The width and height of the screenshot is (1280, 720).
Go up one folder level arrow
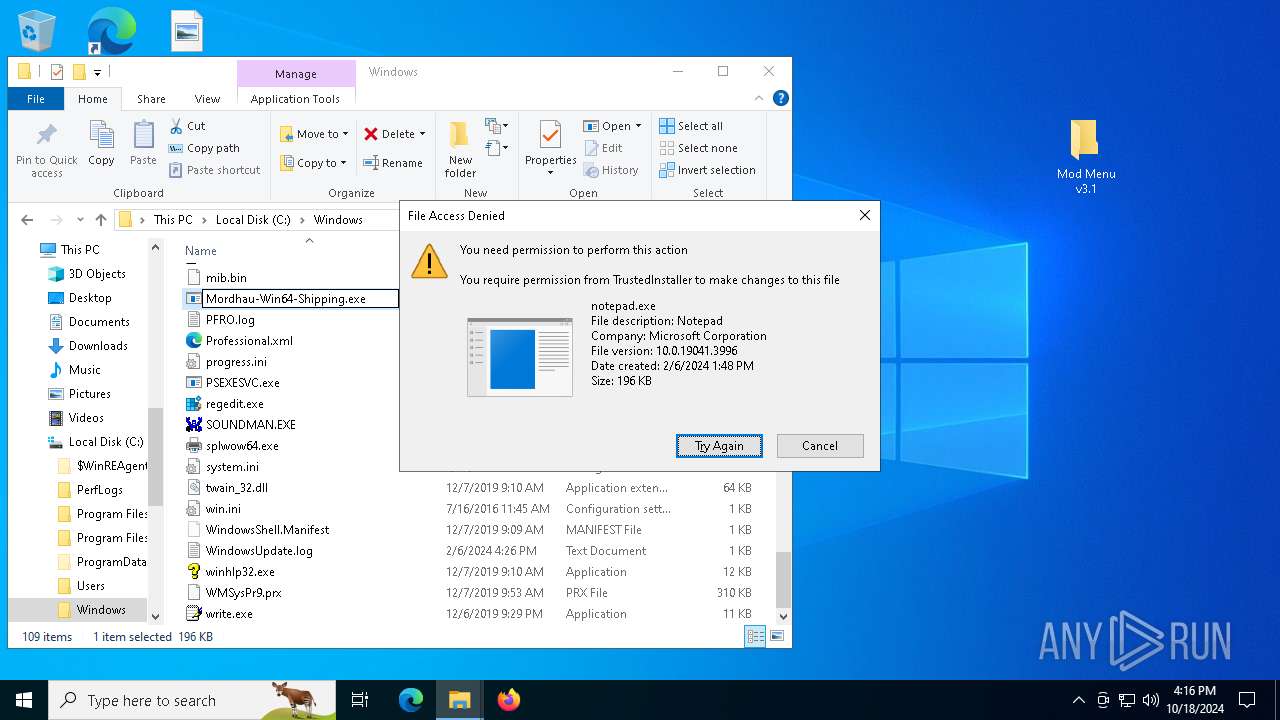pyautogui.click(x=101, y=220)
